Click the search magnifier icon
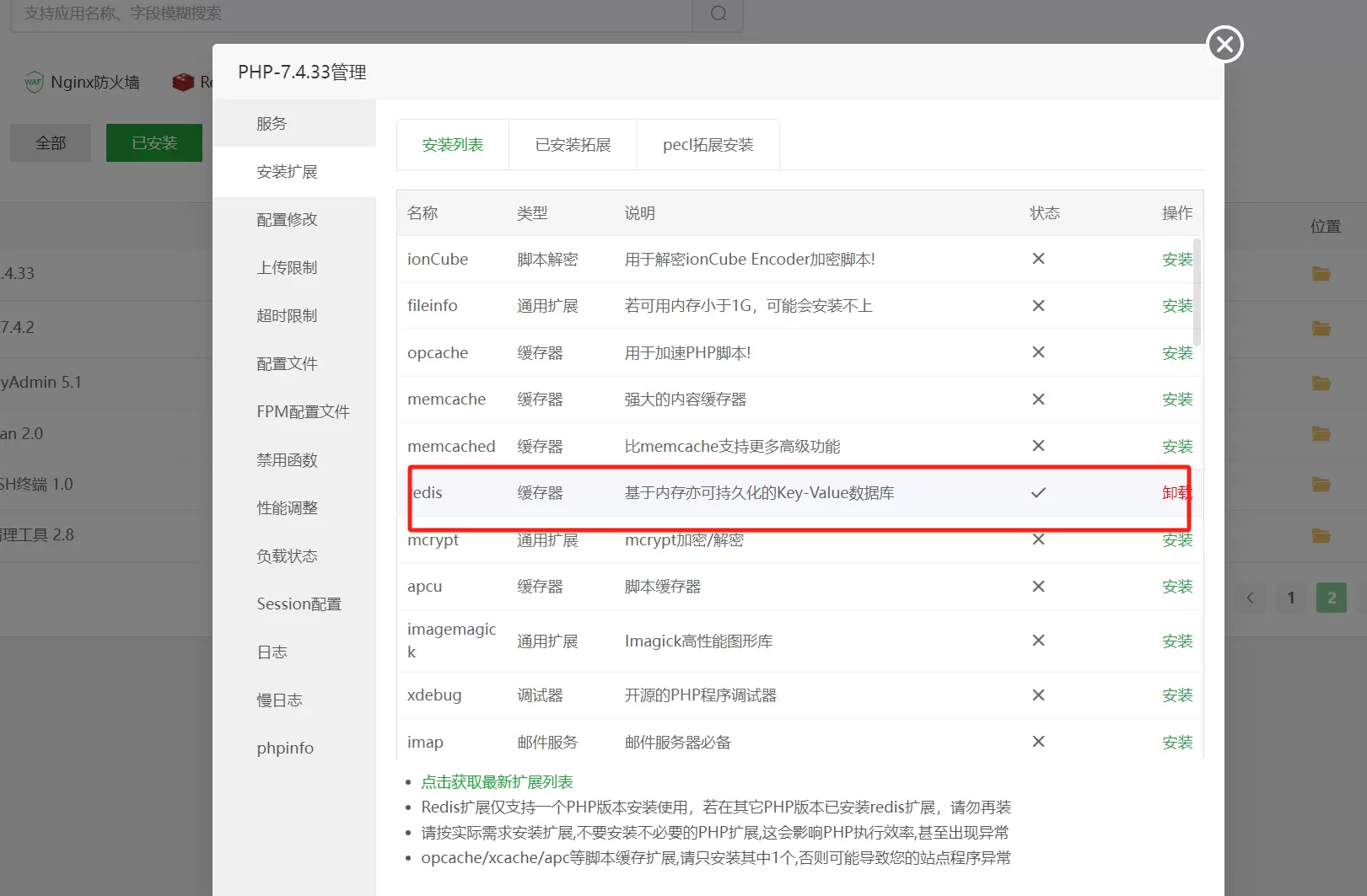The image size is (1367, 896). pyautogui.click(x=718, y=13)
